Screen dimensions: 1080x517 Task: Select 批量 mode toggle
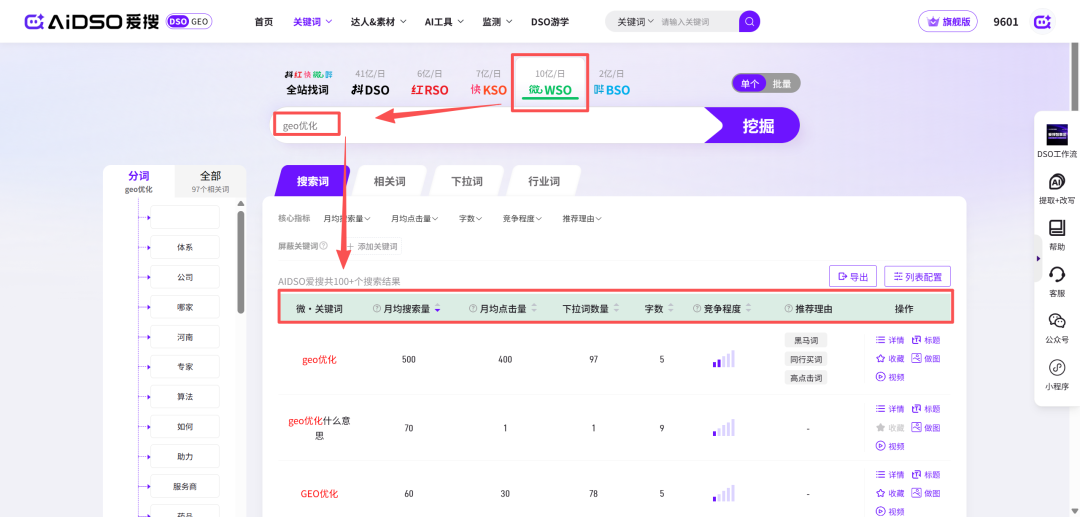782,83
